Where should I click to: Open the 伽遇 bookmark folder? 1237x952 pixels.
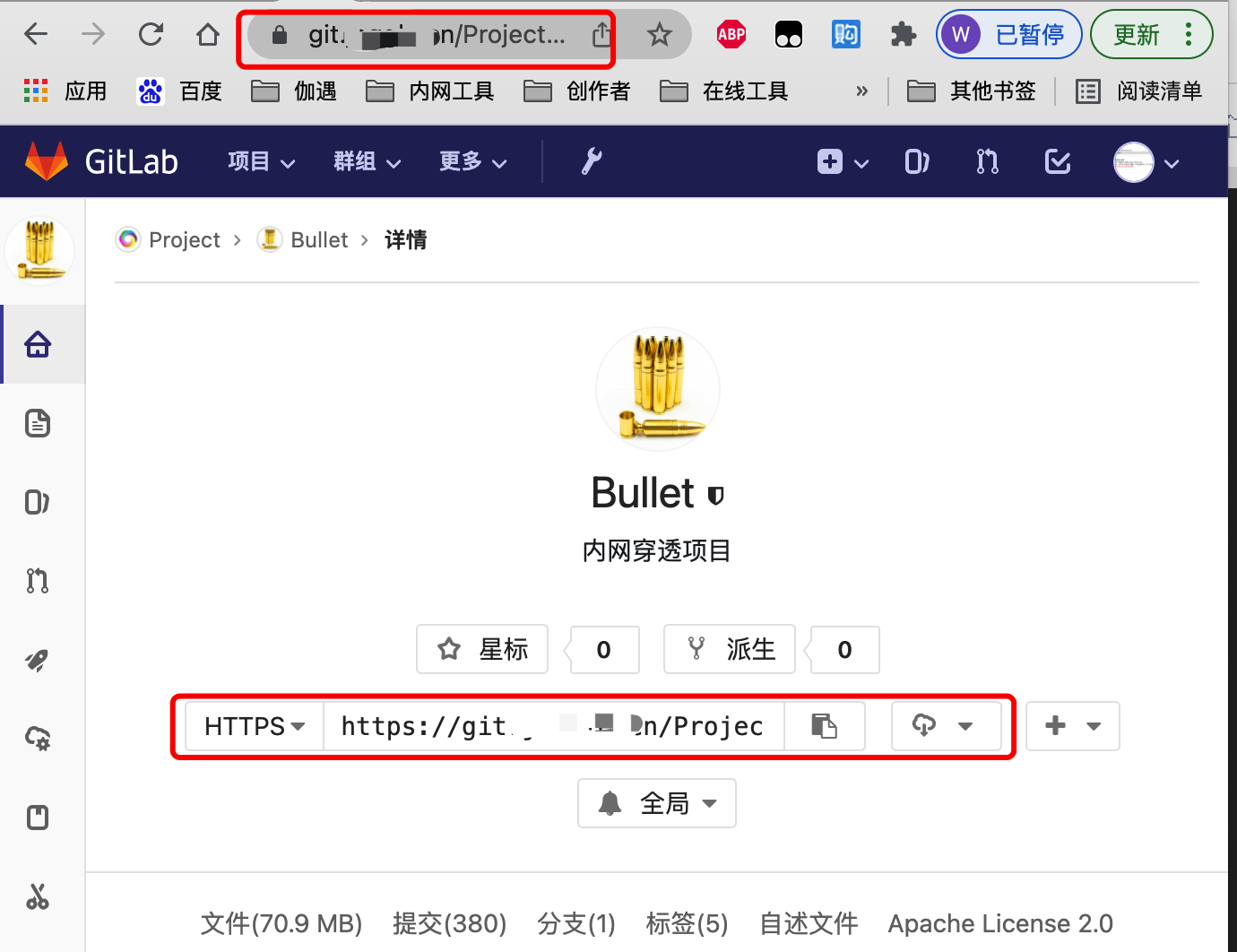pos(294,91)
